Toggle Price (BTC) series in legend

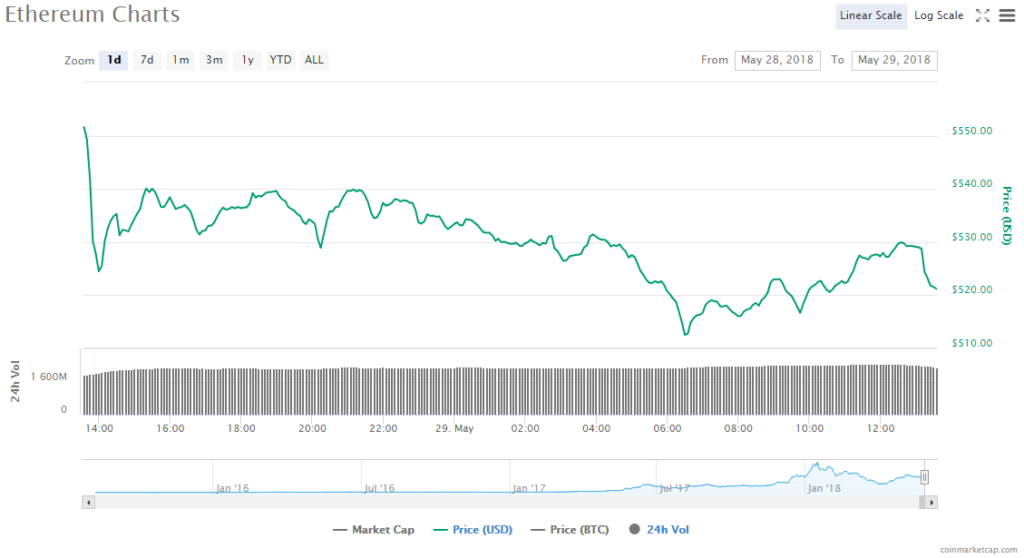click(570, 530)
